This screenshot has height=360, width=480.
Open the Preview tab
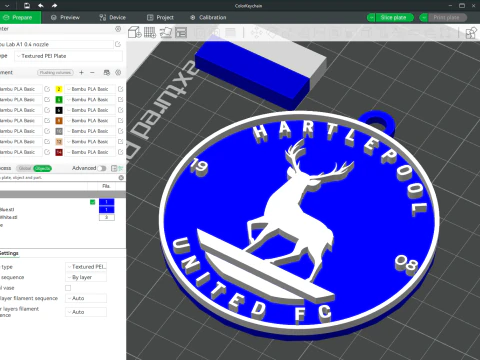[65, 17]
